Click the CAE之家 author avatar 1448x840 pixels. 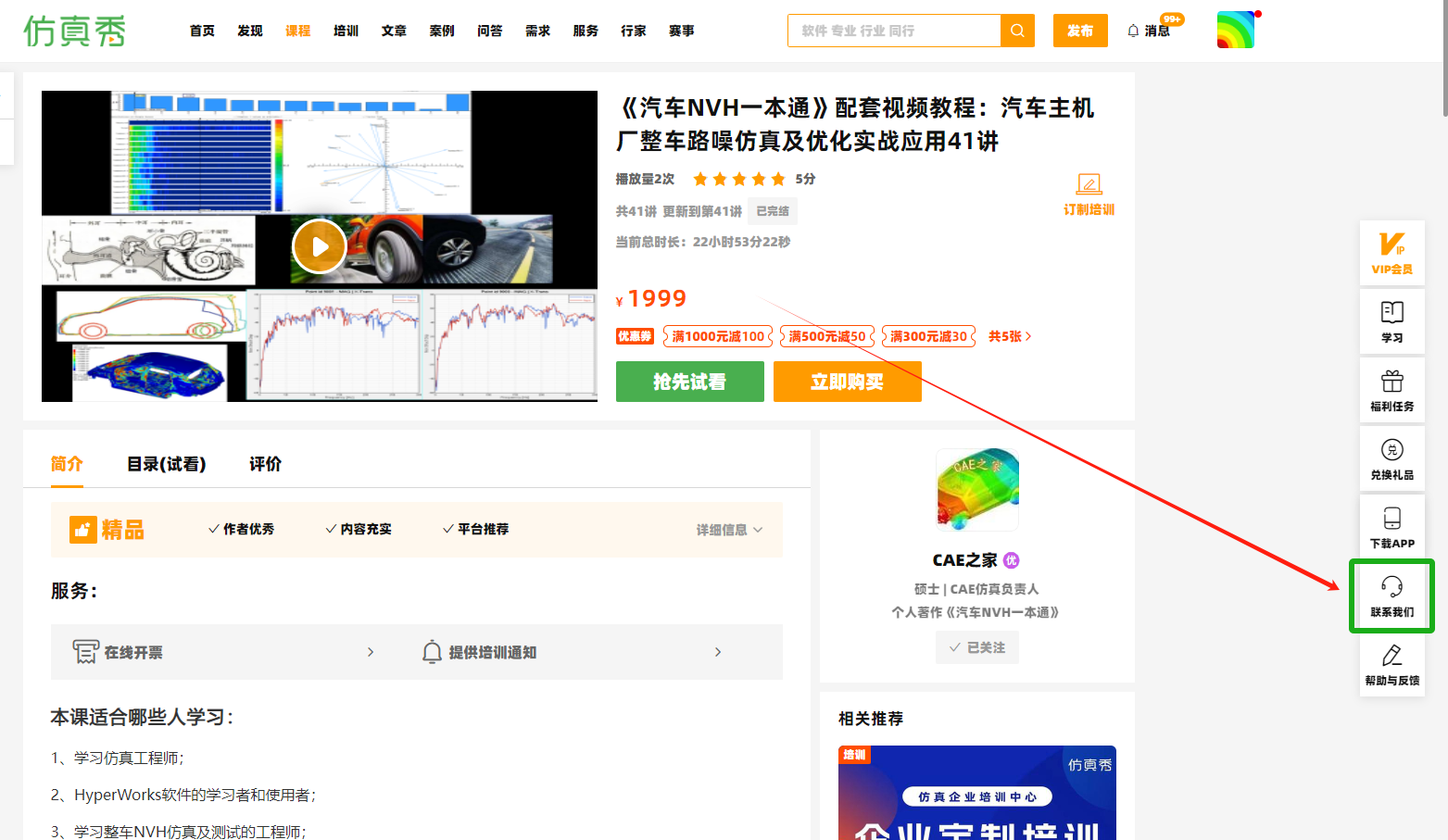(x=977, y=490)
